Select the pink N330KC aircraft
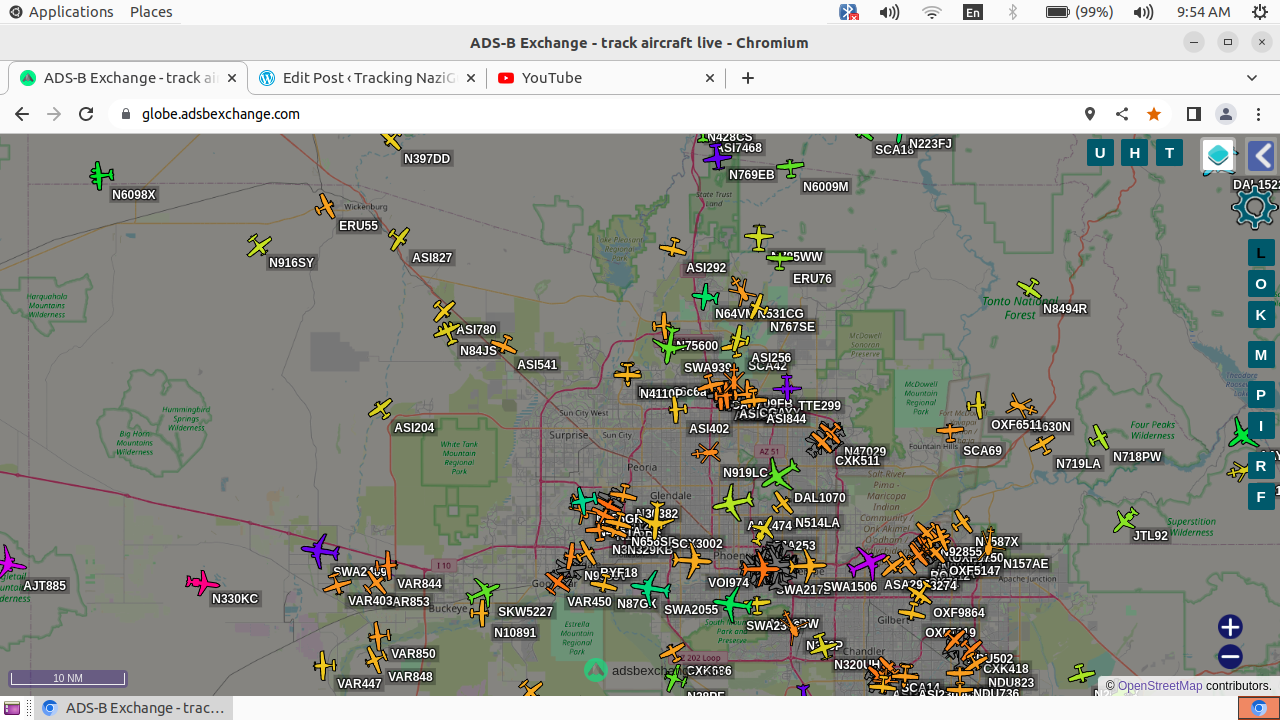Image resolution: width=1280 pixels, height=720 pixels. tap(202, 583)
